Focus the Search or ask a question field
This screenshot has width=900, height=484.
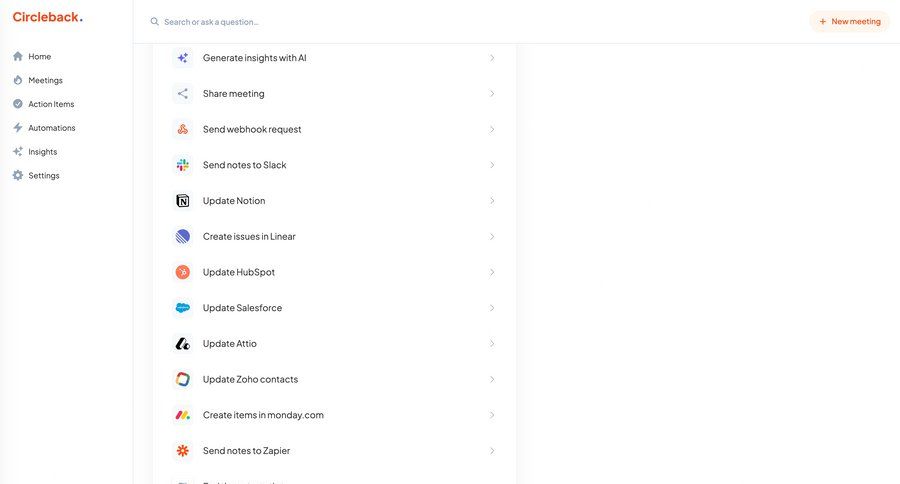tap(300, 21)
